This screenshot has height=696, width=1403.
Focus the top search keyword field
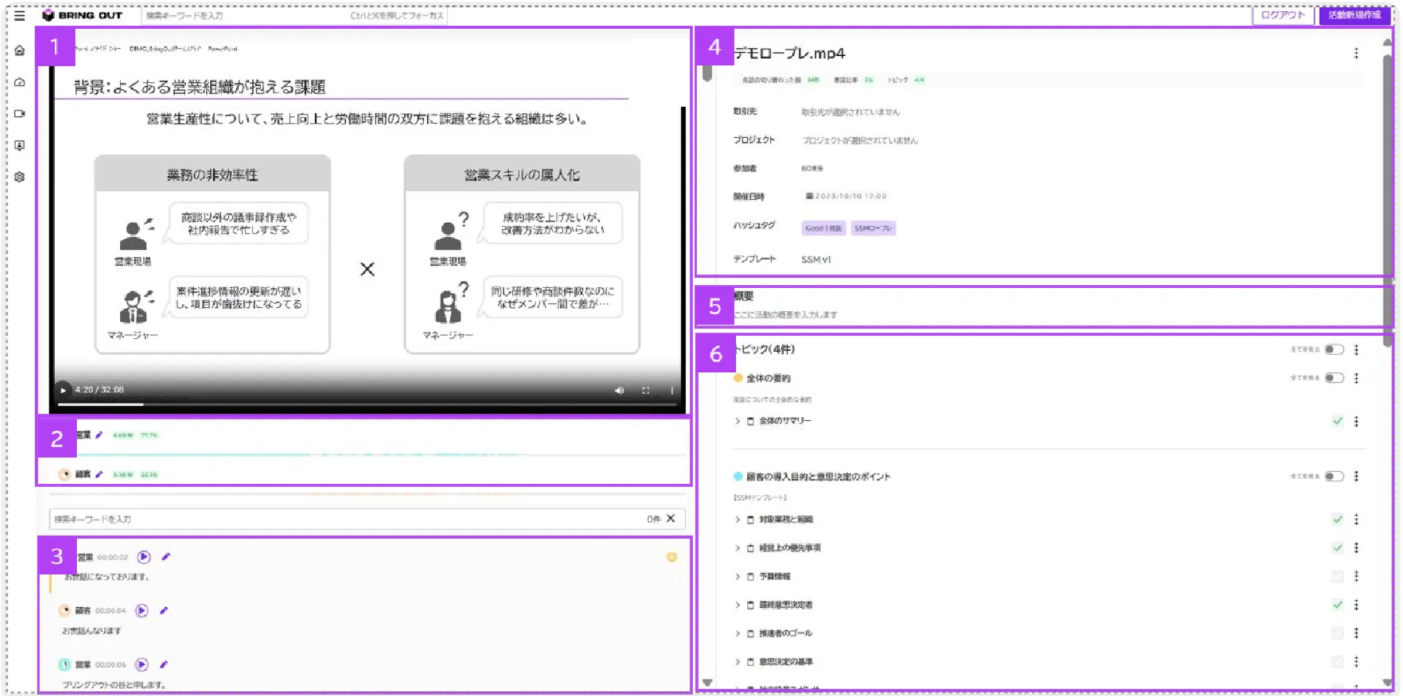[293, 15]
